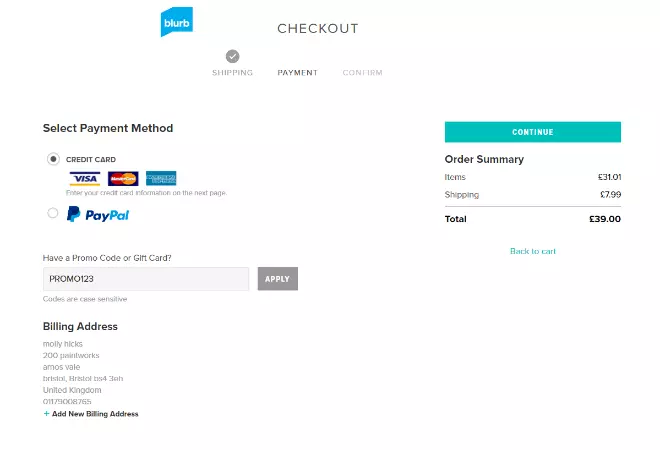Screen dimensions: 660x450
Task: Click the Credit Card label text
Action: [x=91, y=159]
